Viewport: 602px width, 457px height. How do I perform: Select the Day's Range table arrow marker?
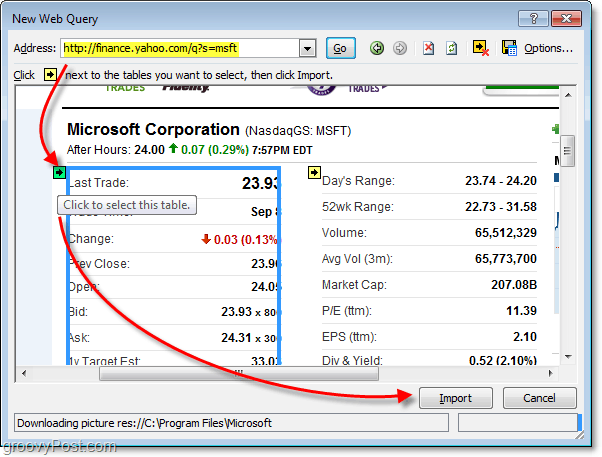[x=314, y=172]
